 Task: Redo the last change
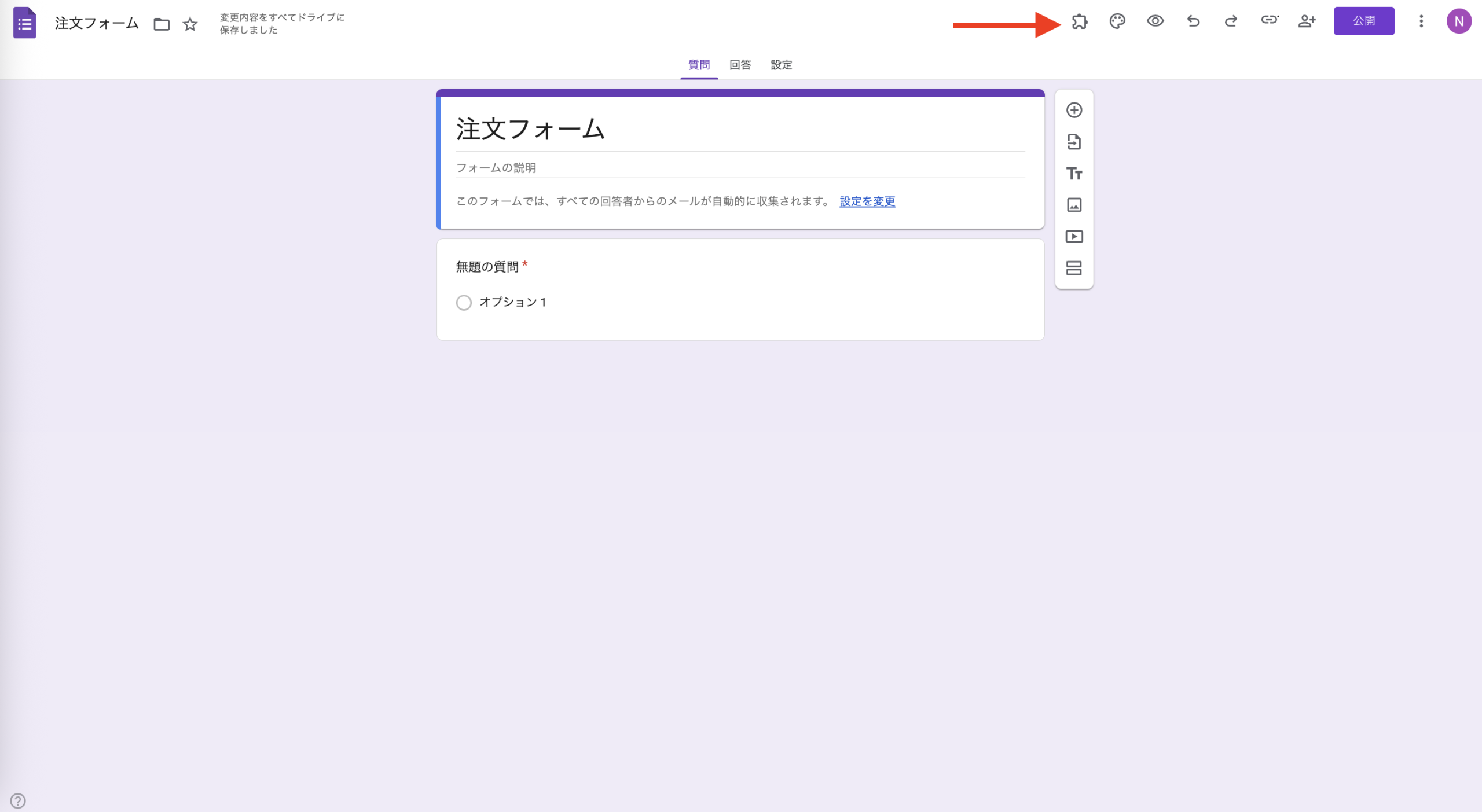tap(1230, 21)
